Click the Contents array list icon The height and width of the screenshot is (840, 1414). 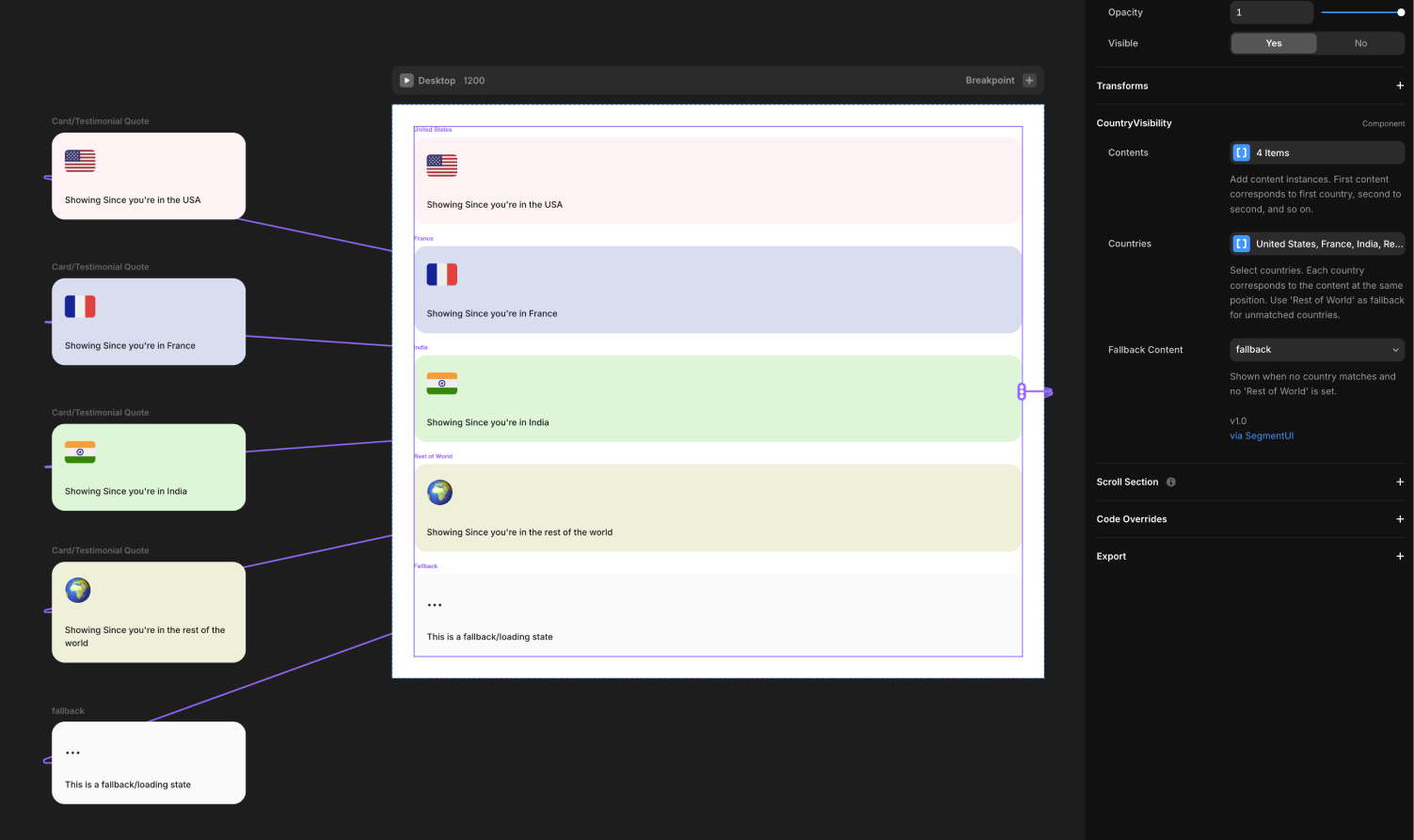tap(1241, 152)
